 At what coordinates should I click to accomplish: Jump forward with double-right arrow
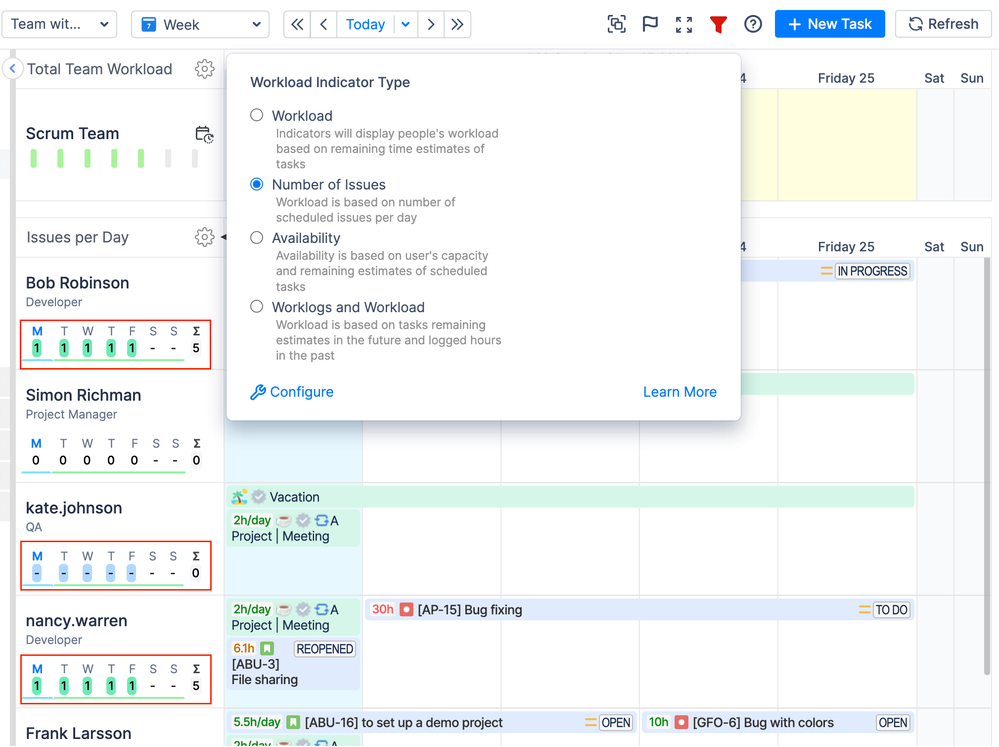pos(457,24)
